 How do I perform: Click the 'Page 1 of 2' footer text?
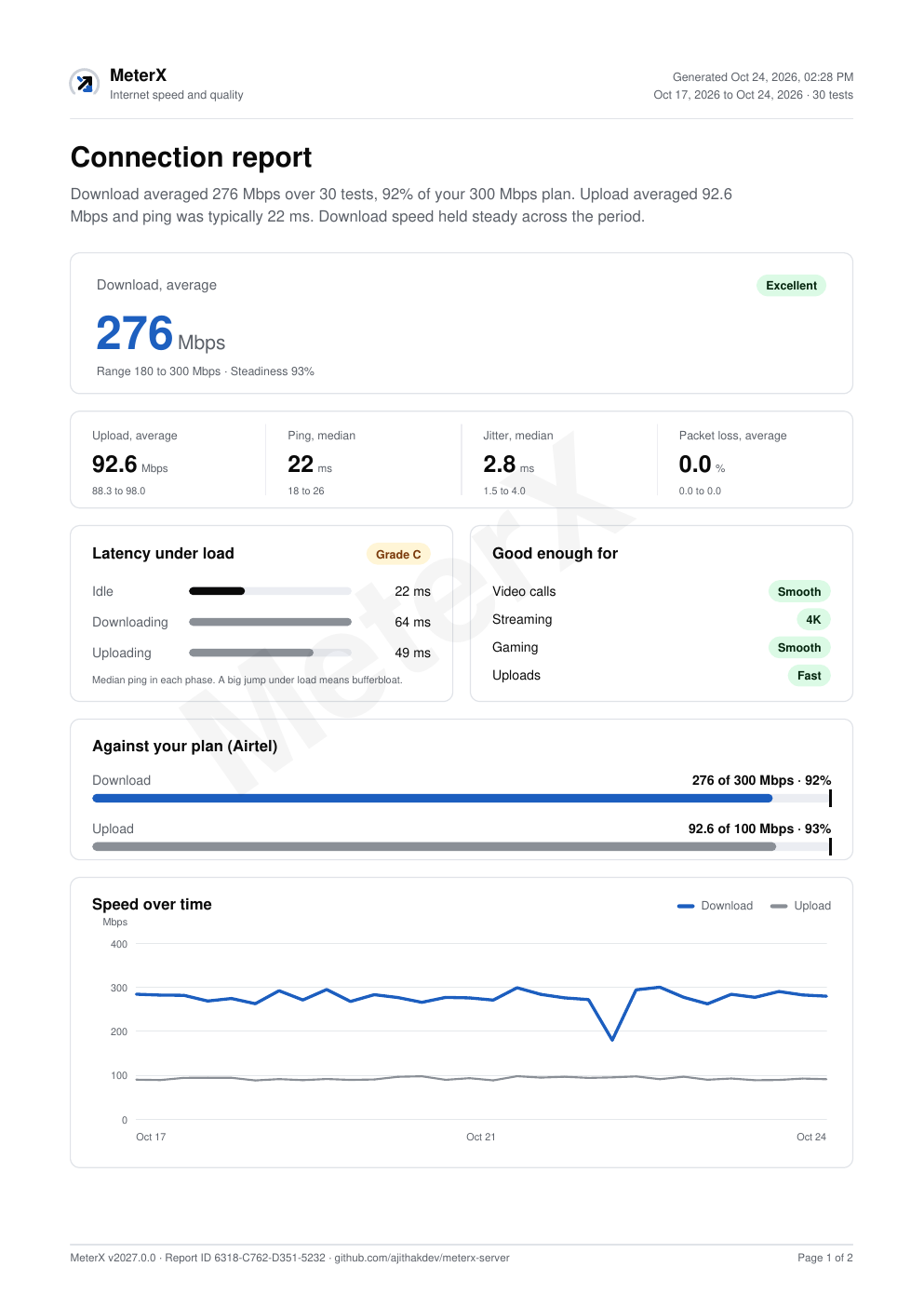(825, 1258)
